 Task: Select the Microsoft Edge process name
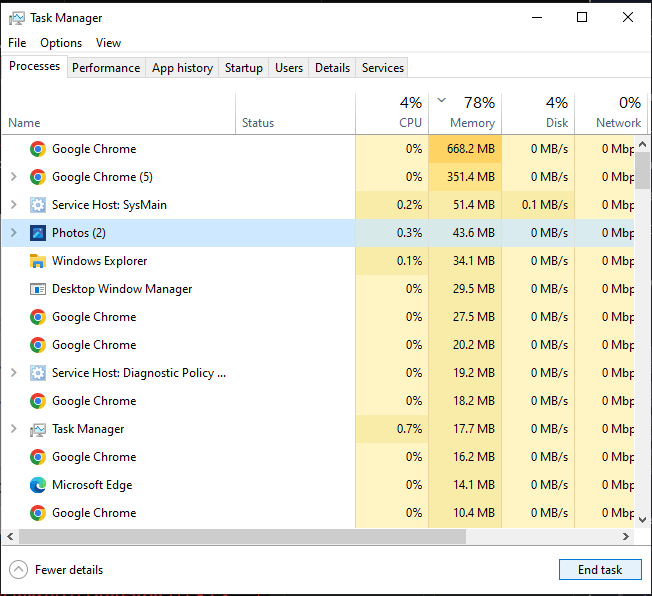(x=92, y=485)
